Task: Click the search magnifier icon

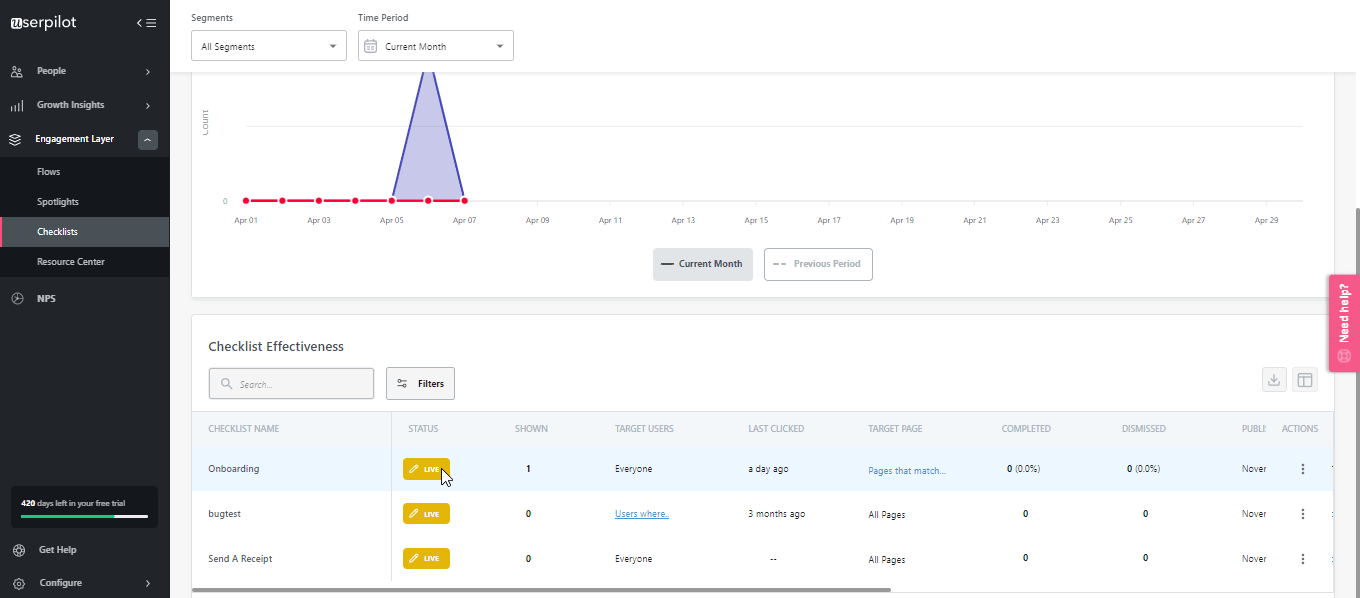Action: coord(227,384)
